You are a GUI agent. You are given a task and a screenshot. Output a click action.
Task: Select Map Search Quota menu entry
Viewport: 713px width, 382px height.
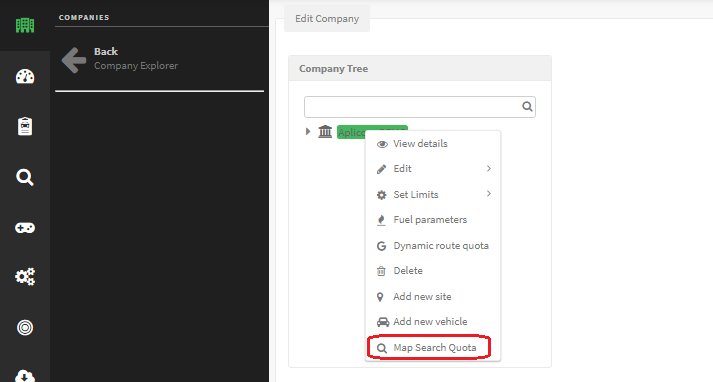click(x=433, y=348)
